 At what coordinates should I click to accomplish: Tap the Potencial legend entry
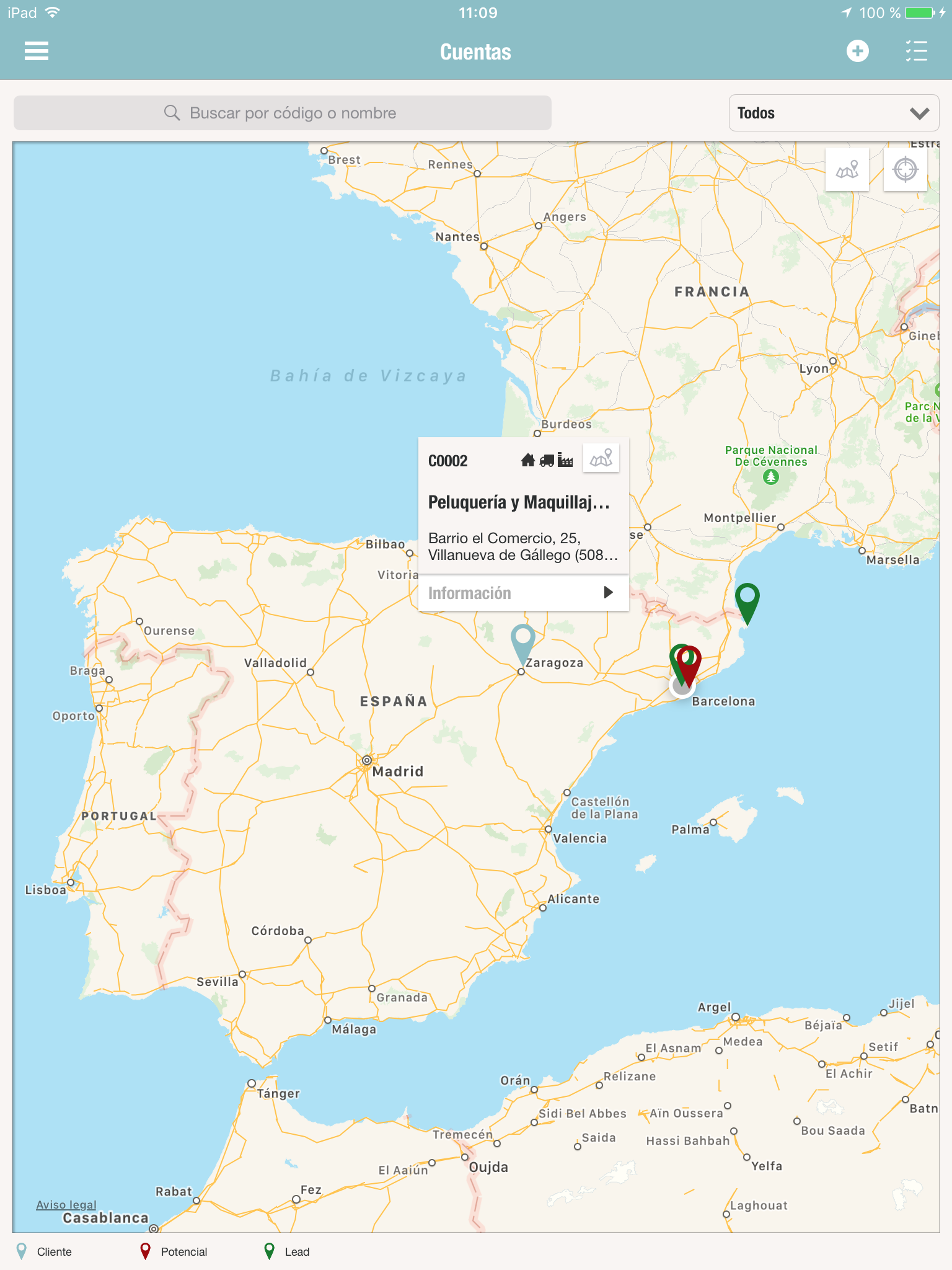point(174,1251)
